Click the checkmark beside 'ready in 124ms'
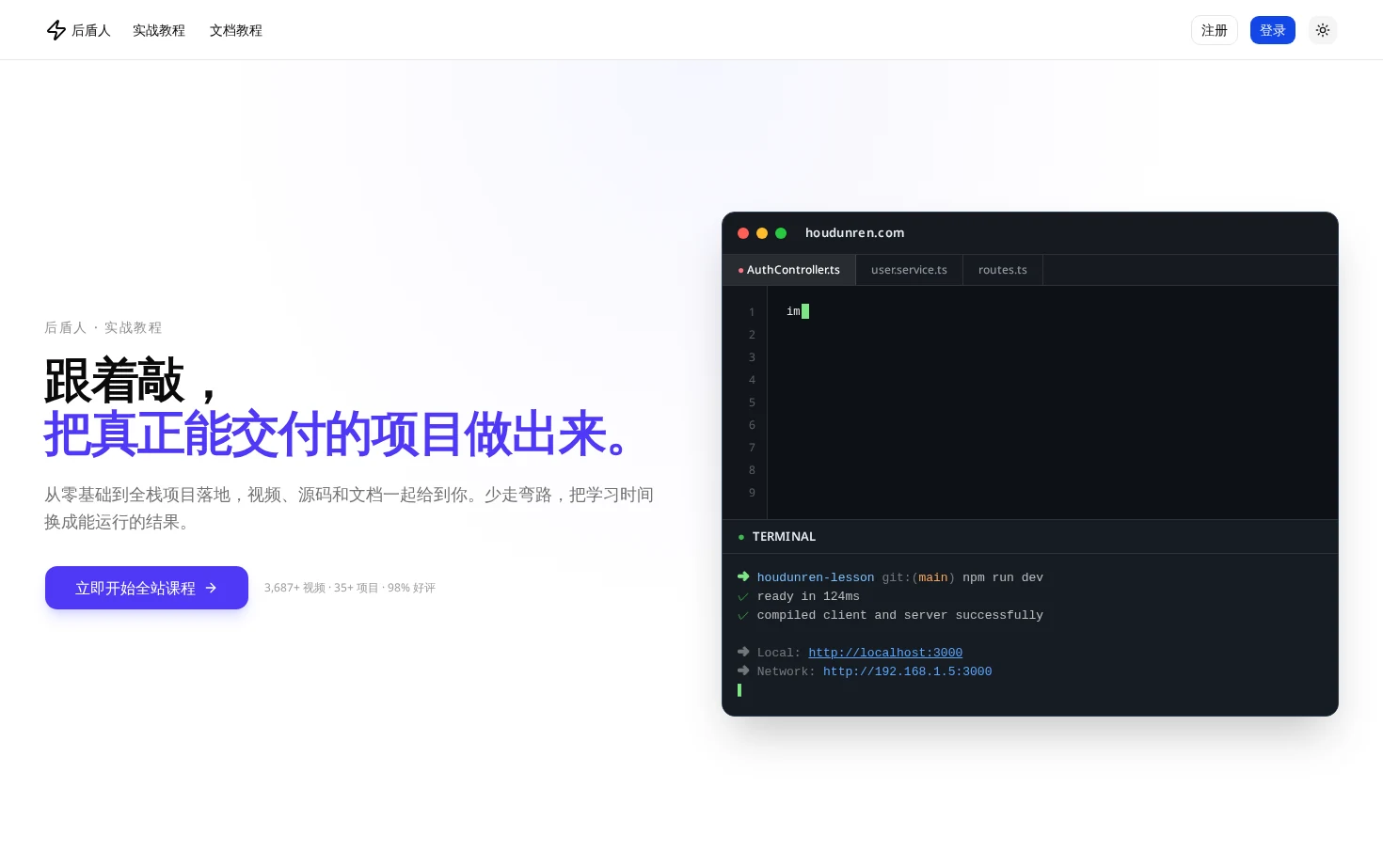Viewport: 1383px width, 868px height. [743, 596]
